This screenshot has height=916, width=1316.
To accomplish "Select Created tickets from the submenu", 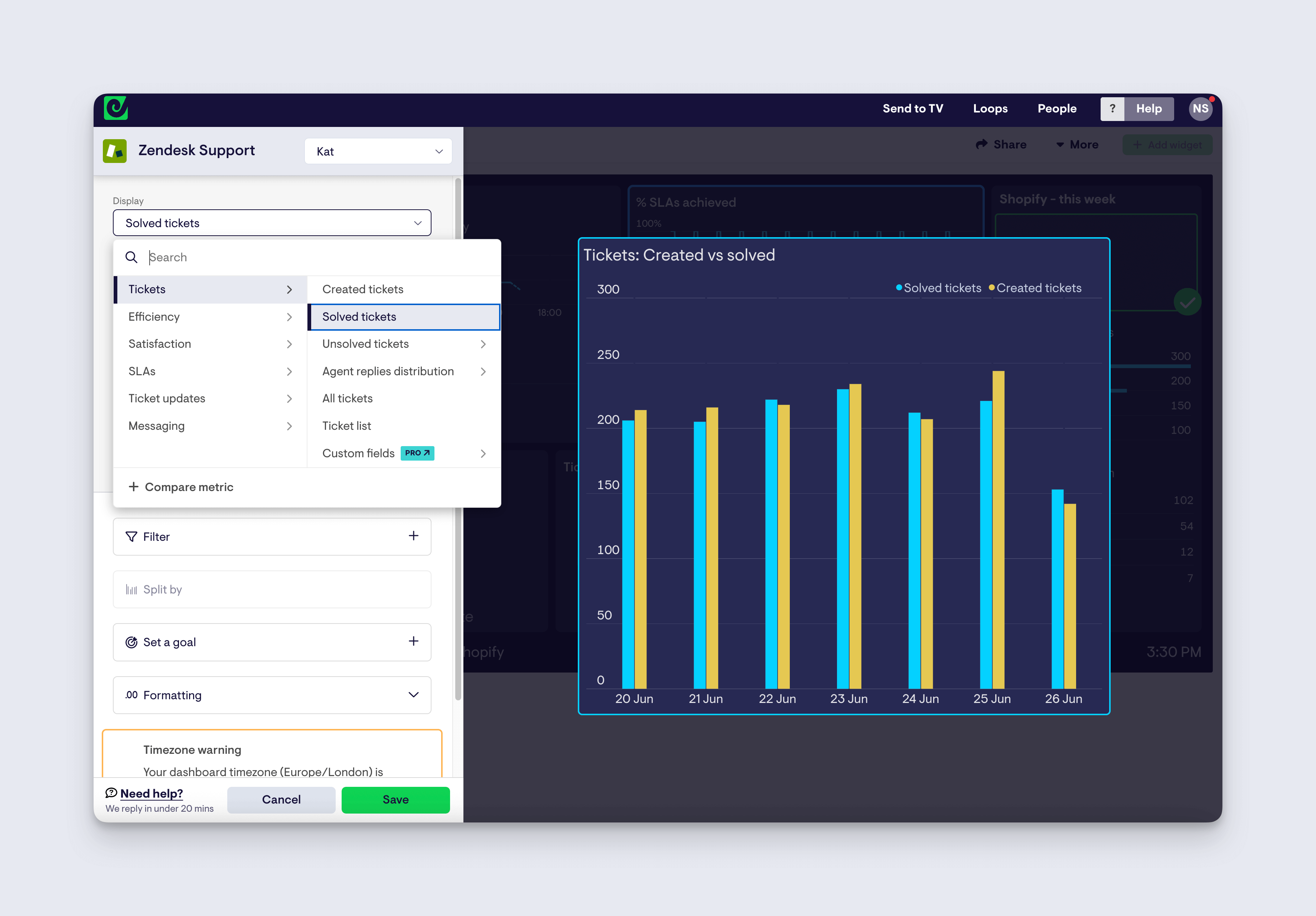I will pyautogui.click(x=362, y=289).
